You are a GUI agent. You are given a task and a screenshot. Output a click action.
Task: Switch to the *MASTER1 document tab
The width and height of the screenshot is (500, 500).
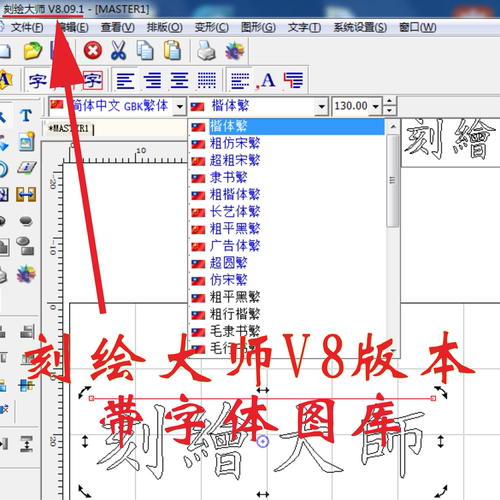[x=69, y=128]
